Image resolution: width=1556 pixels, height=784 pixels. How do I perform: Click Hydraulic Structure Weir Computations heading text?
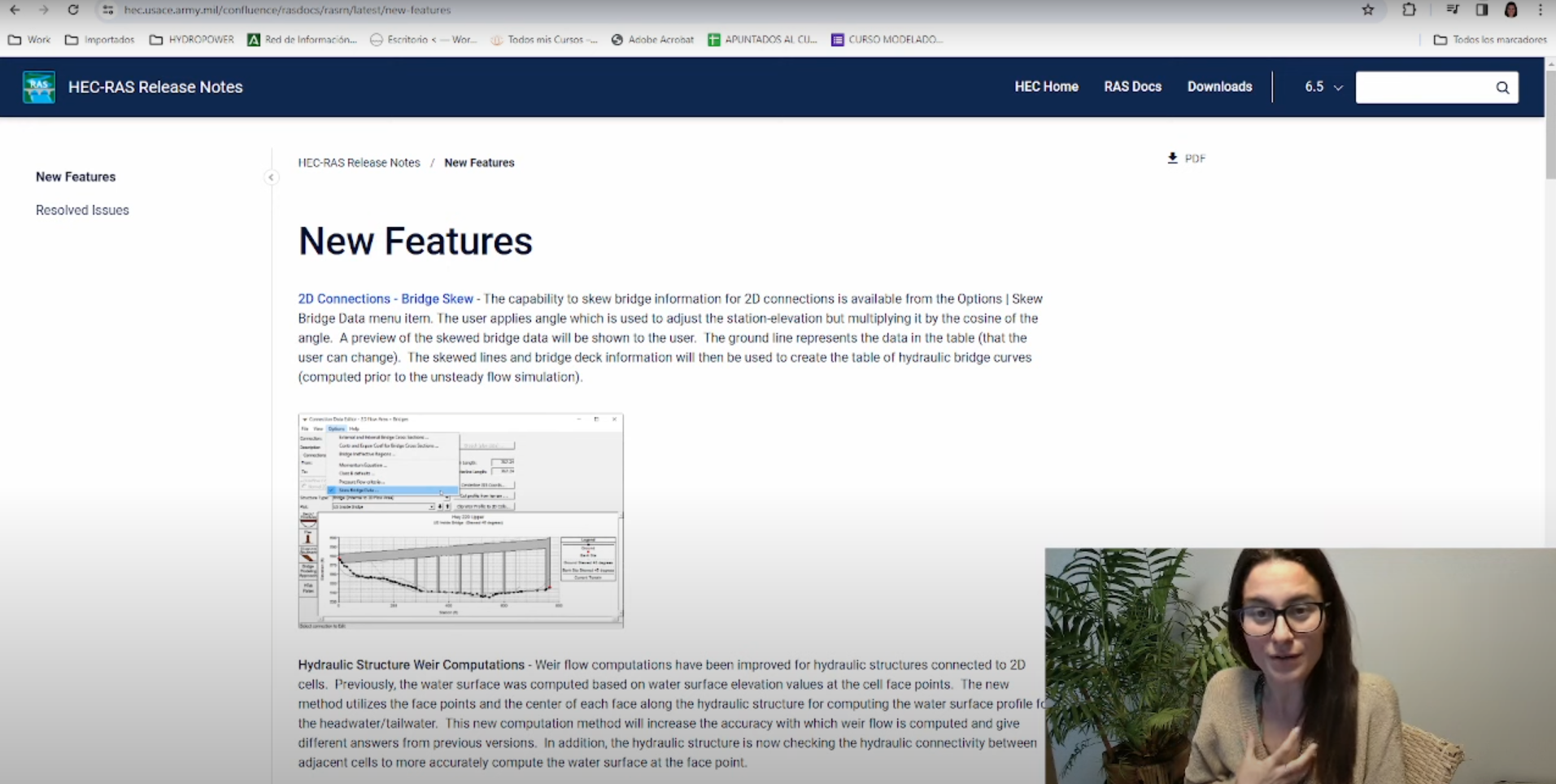point(411,664)
